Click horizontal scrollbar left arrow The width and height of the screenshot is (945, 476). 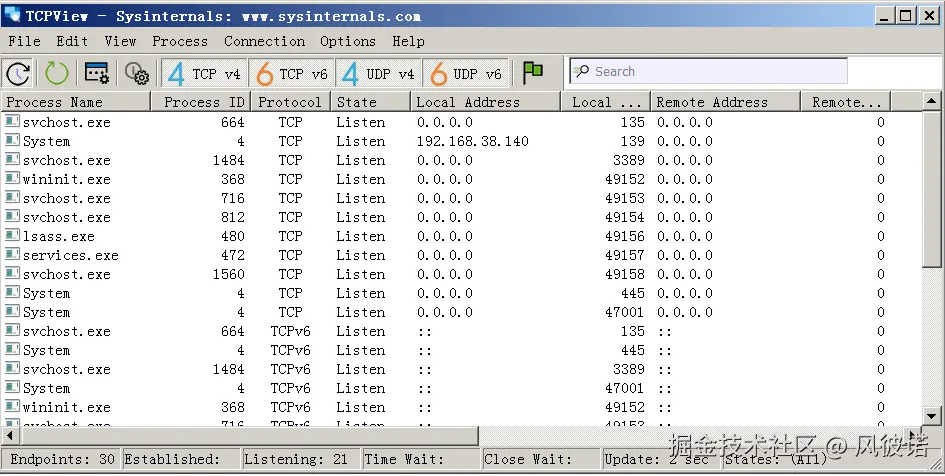10,435
